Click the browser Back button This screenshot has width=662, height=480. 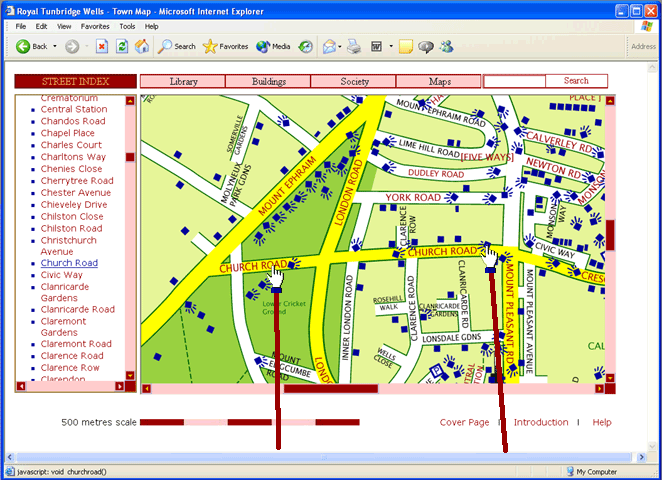tap(30, 46)
